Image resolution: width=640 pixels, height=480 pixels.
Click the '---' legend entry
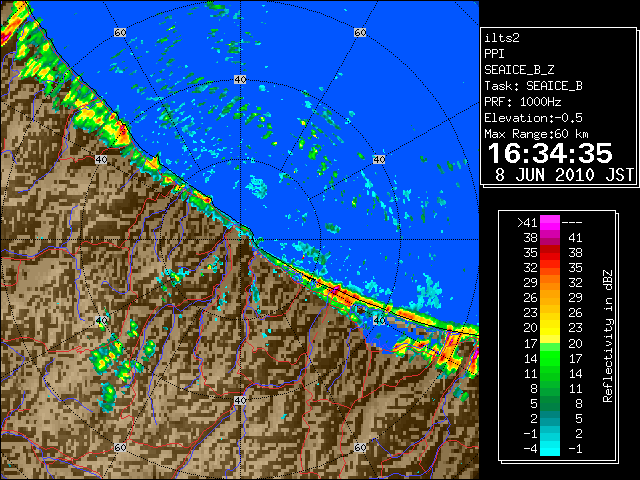click(x=572, y=223)
